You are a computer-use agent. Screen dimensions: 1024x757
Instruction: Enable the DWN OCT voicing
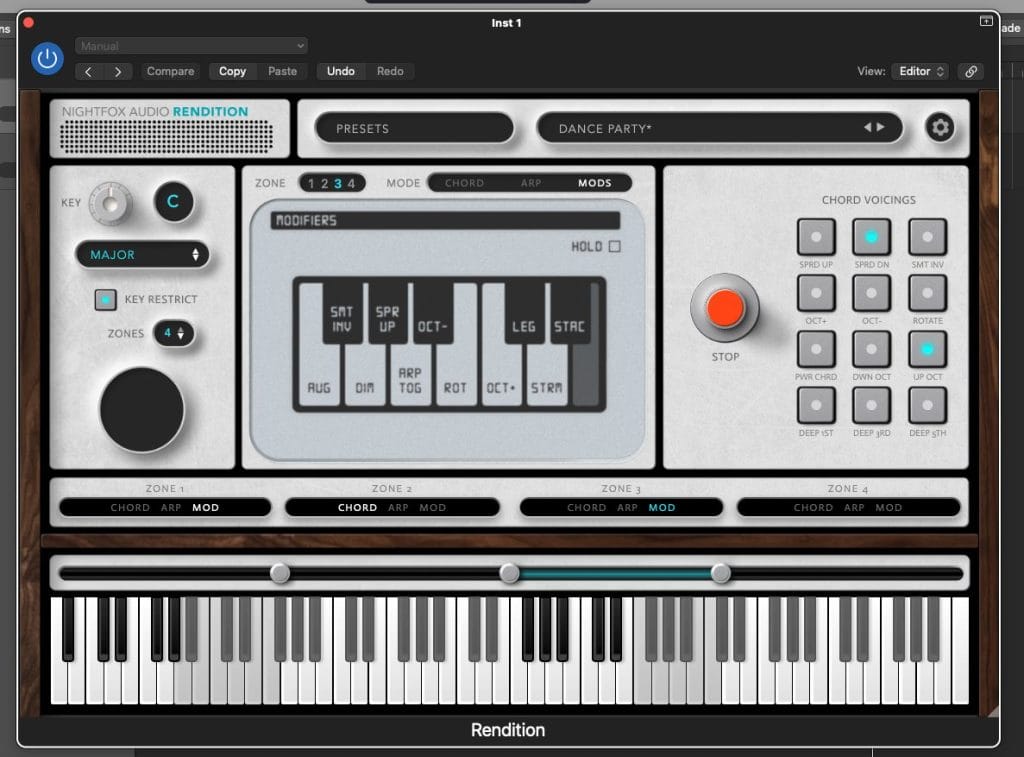tap(871, 349)
